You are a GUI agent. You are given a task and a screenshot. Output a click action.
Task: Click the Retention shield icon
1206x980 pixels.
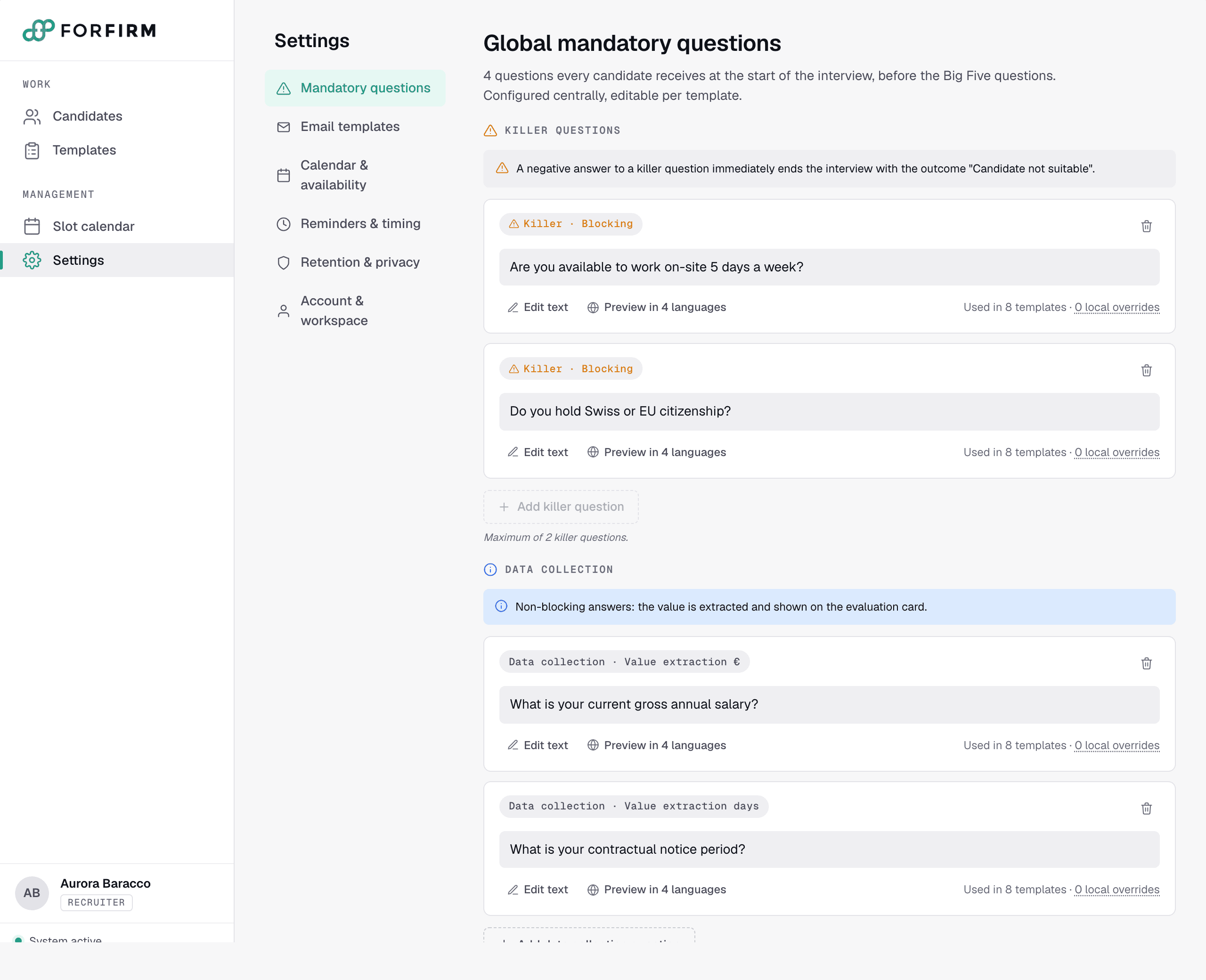click(x=283, y=262)
